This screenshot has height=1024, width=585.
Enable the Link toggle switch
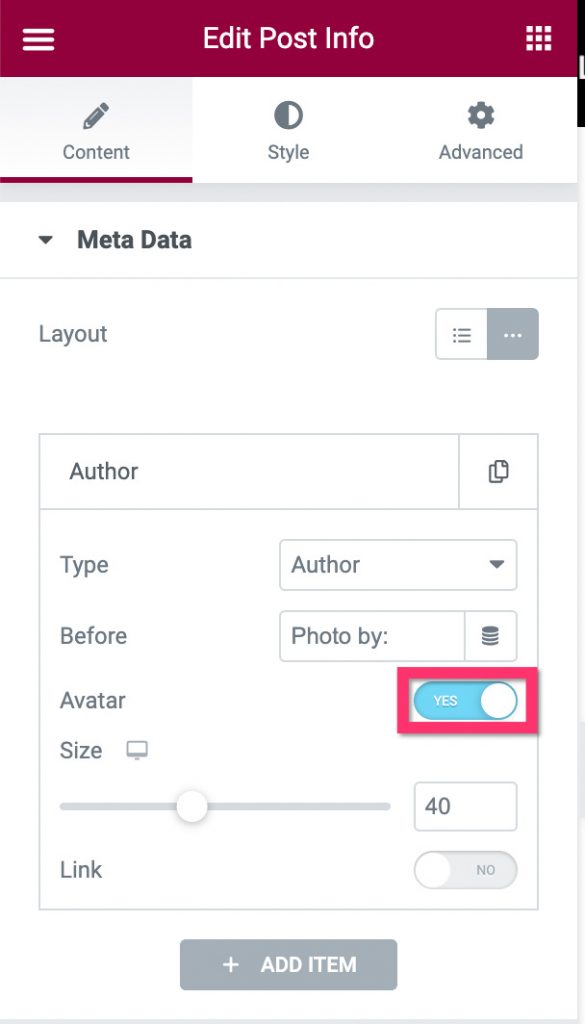[x=466, y=870]
